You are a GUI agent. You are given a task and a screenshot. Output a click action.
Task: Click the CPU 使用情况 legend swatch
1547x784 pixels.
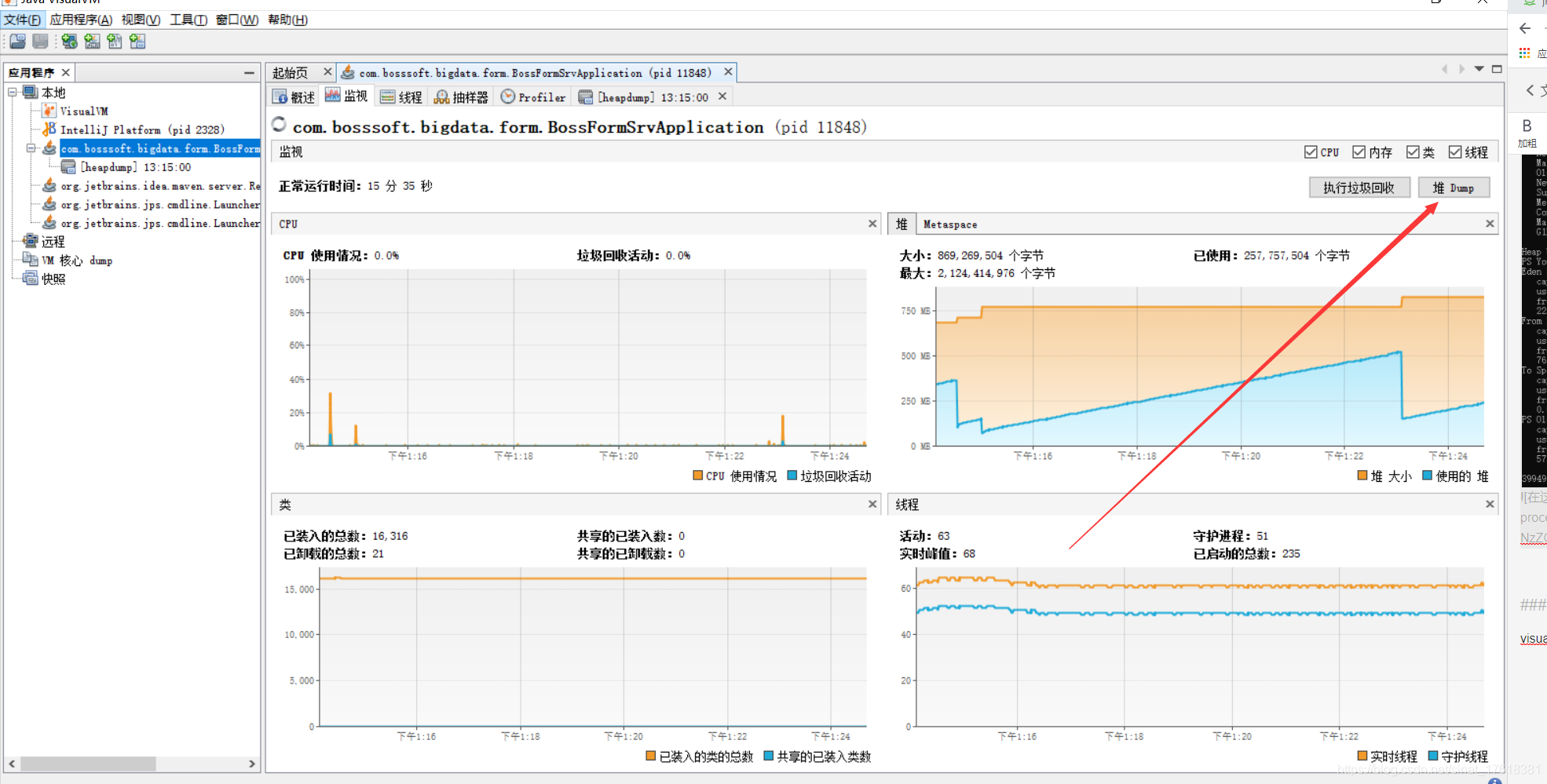pyautogui.click(x=698, y=475)
